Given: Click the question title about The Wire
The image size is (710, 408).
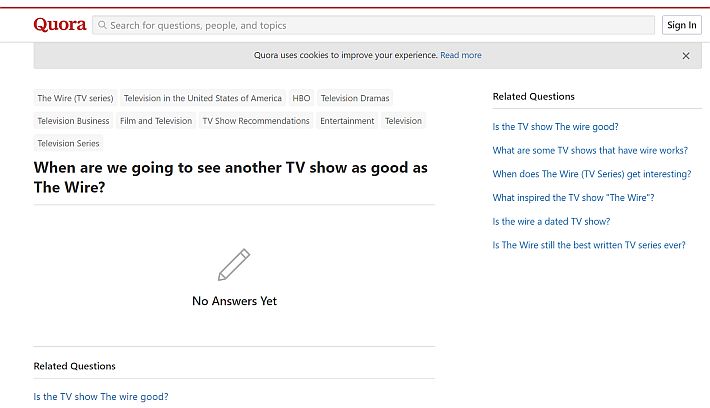Looking at the screenshot, I should point(230,177).
